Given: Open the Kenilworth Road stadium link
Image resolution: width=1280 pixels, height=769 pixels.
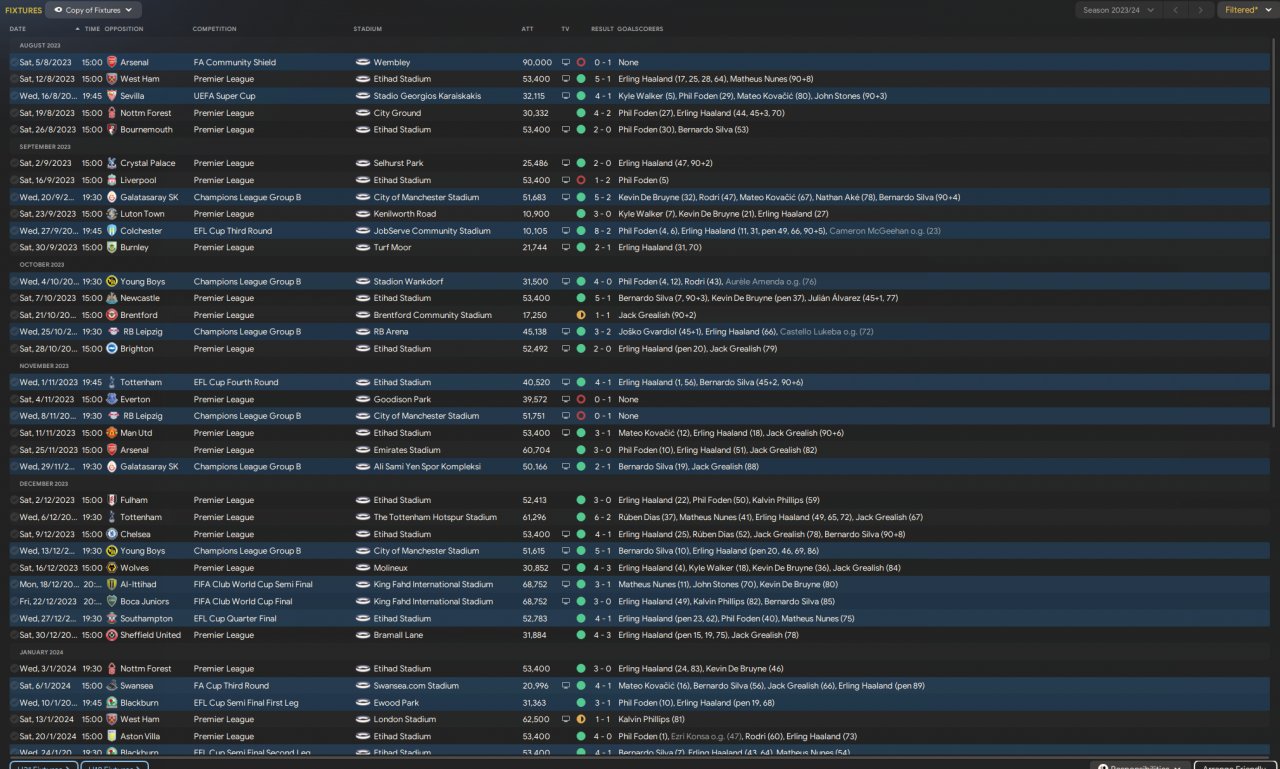Looking at the screenshot, I should (x=405, y=214).
